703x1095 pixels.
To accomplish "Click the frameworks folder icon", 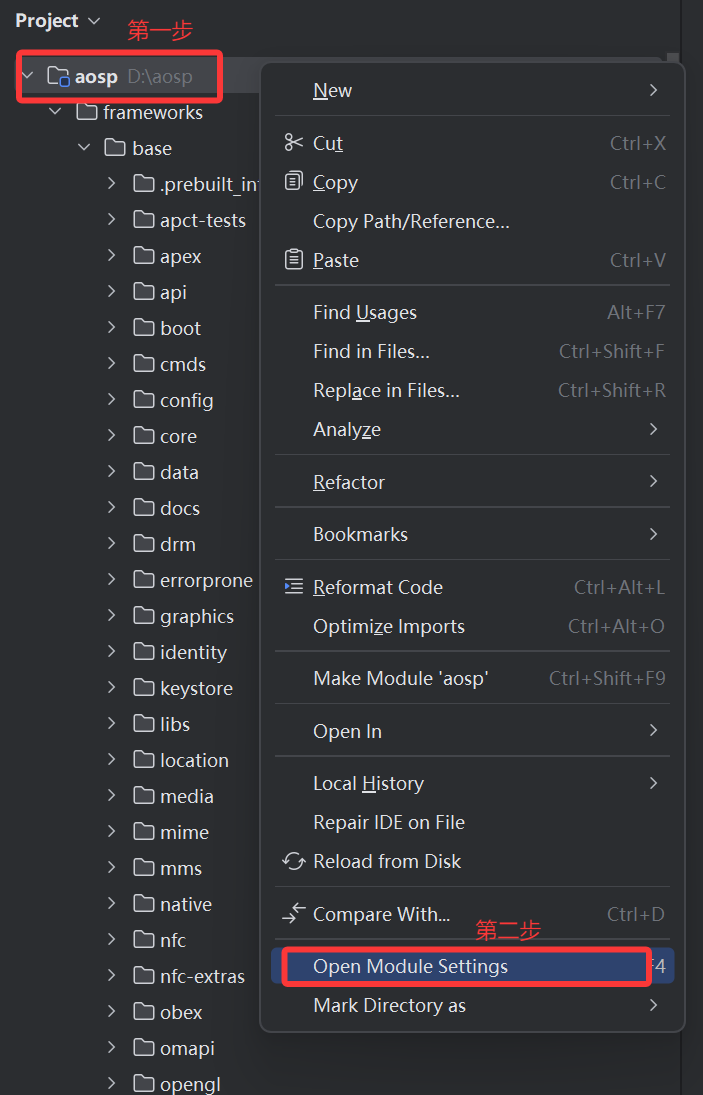I will click(x=87, y=112).
